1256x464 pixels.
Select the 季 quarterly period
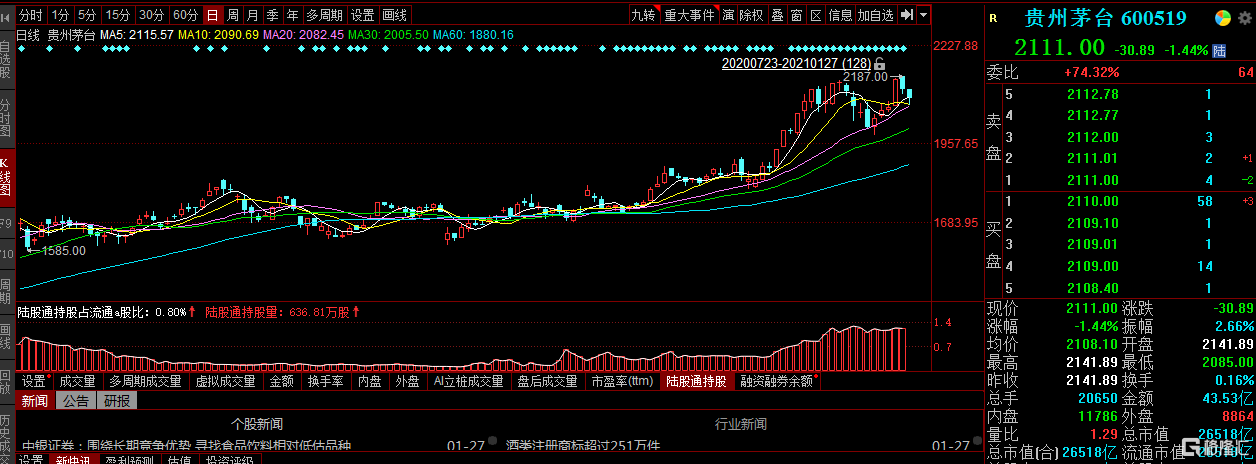[x=272, y=15]
